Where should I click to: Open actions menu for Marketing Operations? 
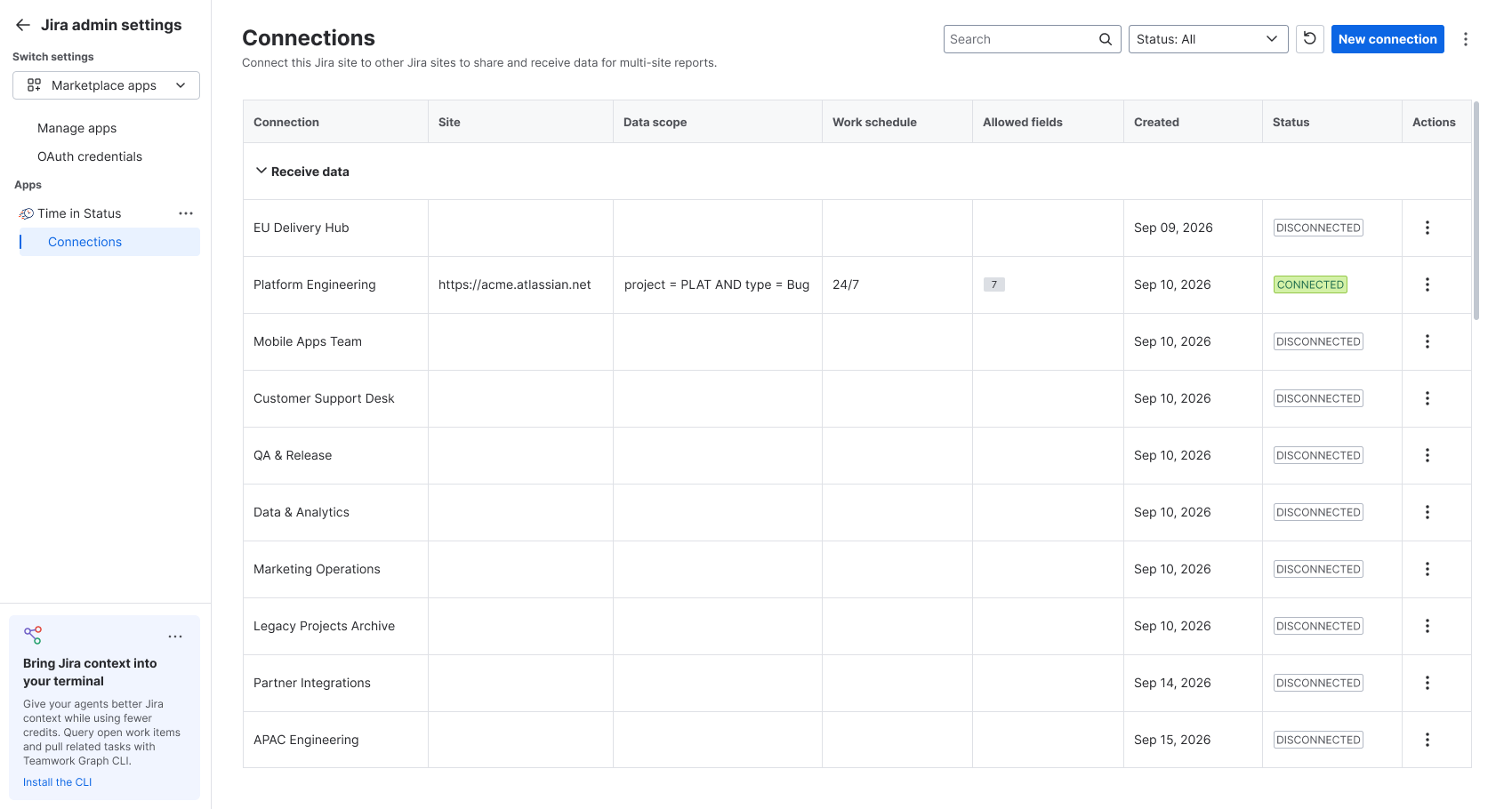click(1428, 569)
